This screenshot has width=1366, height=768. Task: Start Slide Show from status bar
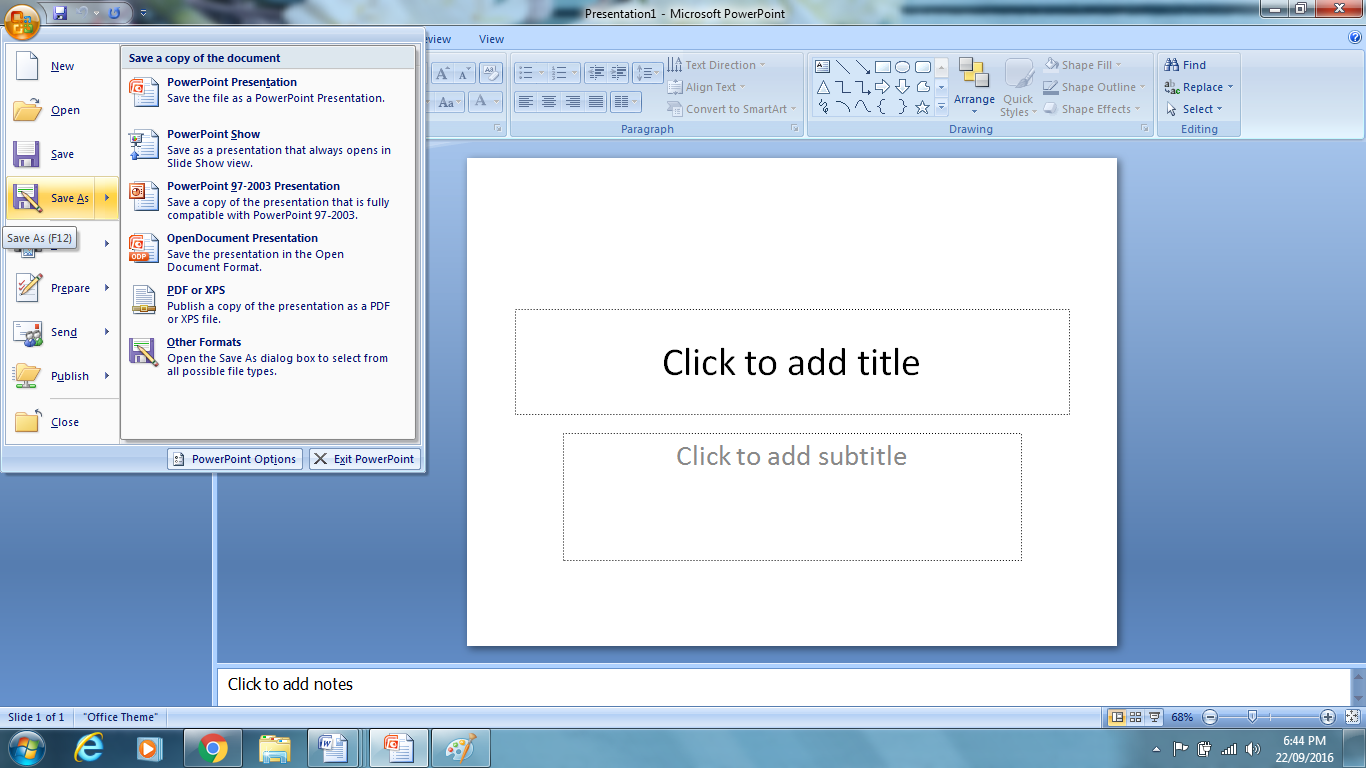pyautogui.click(x=1155, y=717)
